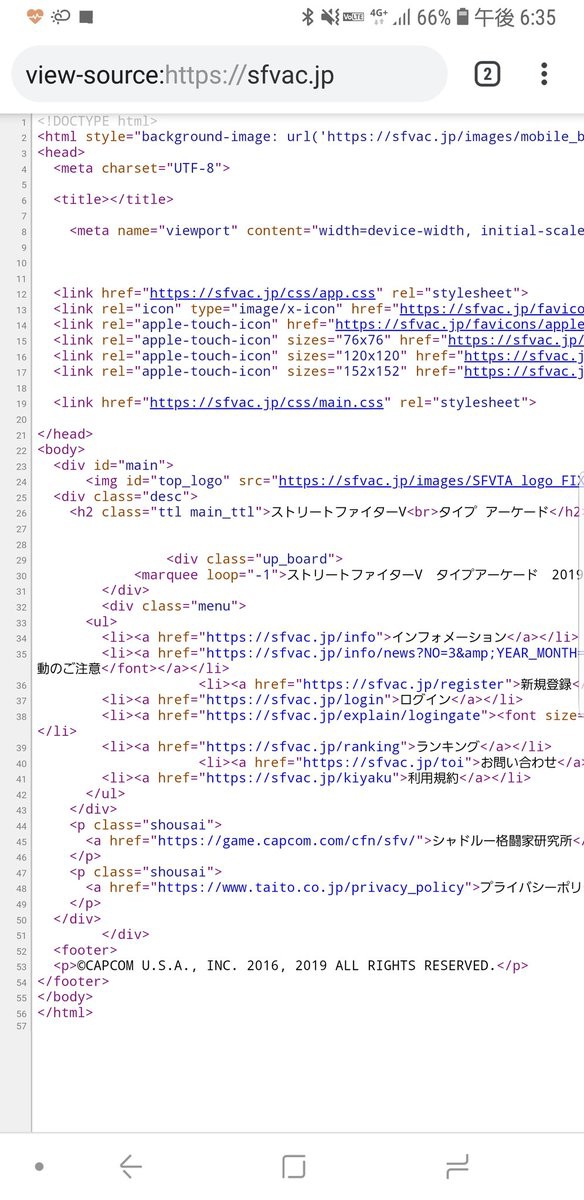This screenshot has width=584, height=1200.
Task: Open the Chrome three-dot overflow menu
Action: pyautogui.click(x=544, y=74)
